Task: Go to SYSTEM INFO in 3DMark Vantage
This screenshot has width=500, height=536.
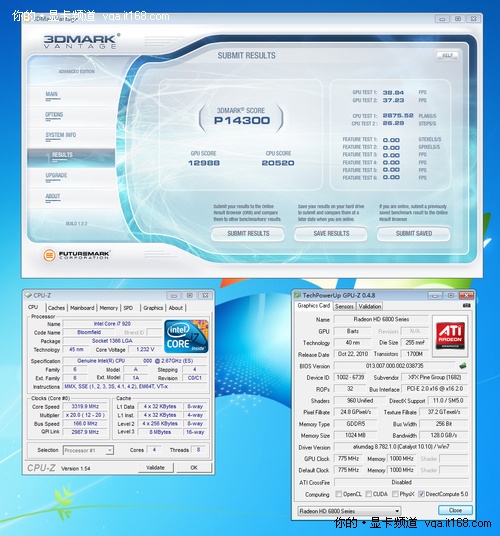Action: pos(61,135)
